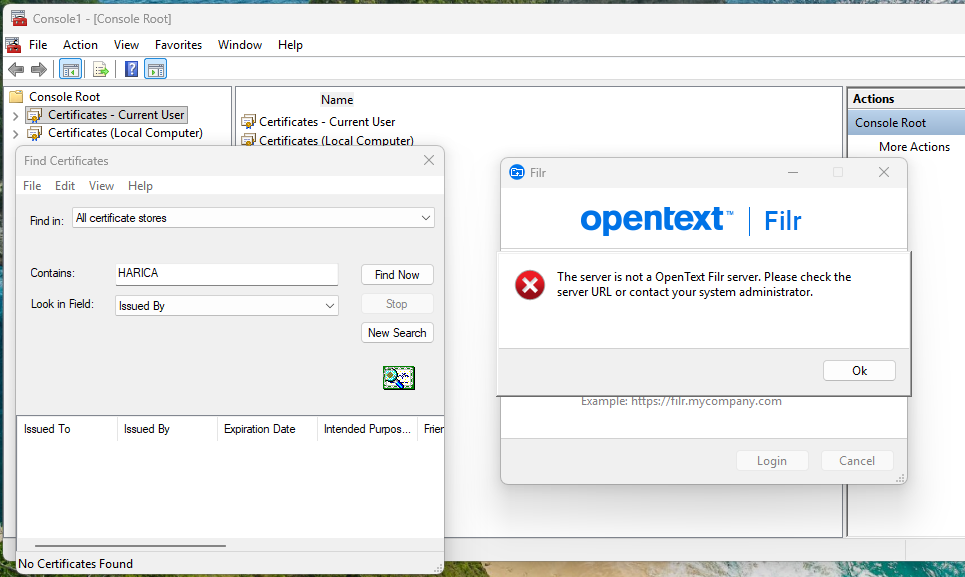Open File menu in Find Certificates
965x577 pixels.
32,186
